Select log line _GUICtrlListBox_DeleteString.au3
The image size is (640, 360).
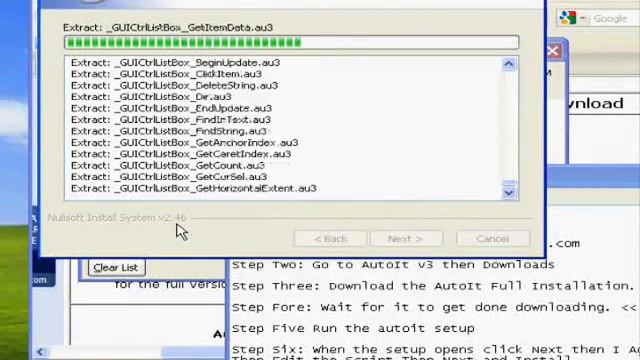point(175,86)
